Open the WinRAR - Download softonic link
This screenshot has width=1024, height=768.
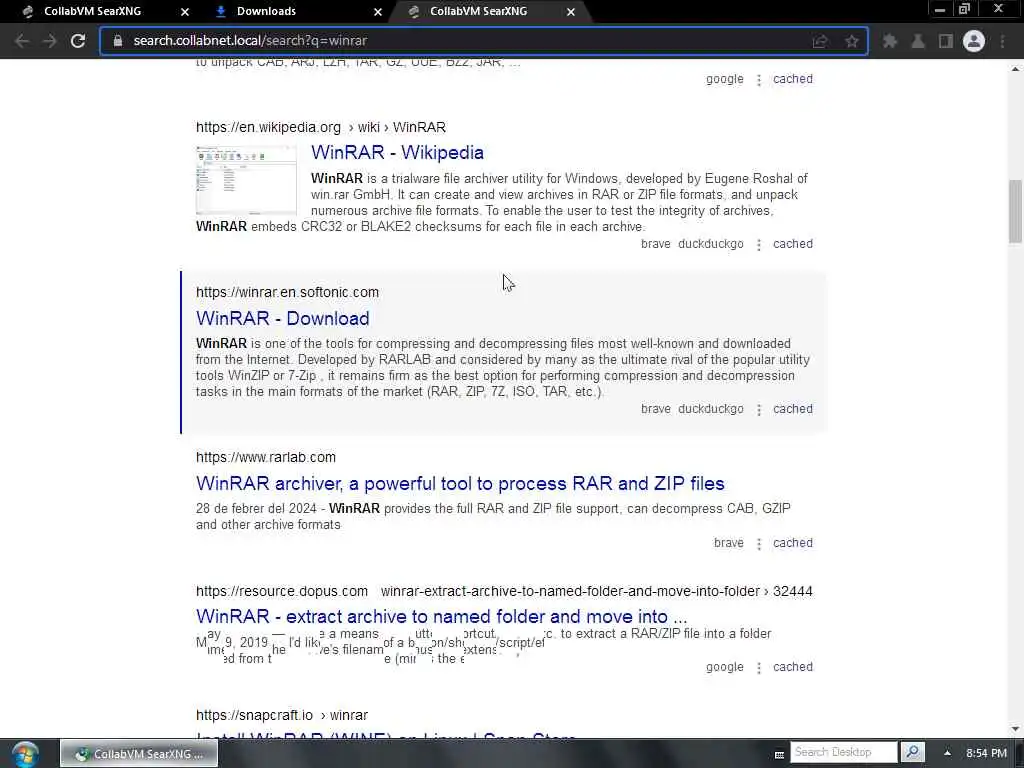[x=283, y=318]
